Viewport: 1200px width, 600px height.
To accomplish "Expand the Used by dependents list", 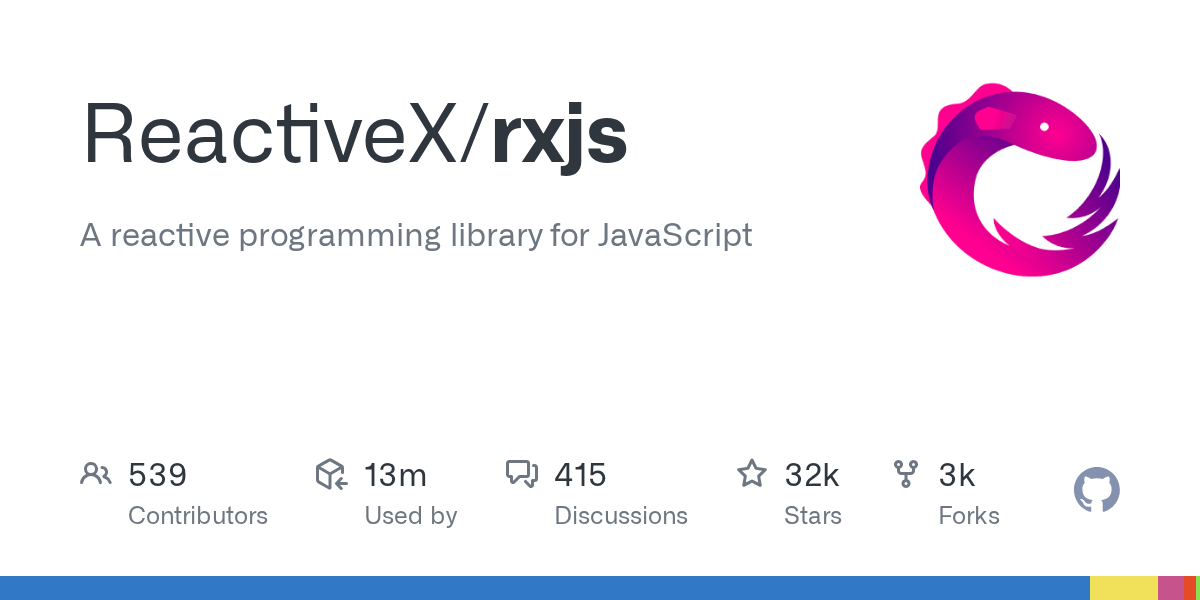I will pyautogui.click(x=411, y=515).
